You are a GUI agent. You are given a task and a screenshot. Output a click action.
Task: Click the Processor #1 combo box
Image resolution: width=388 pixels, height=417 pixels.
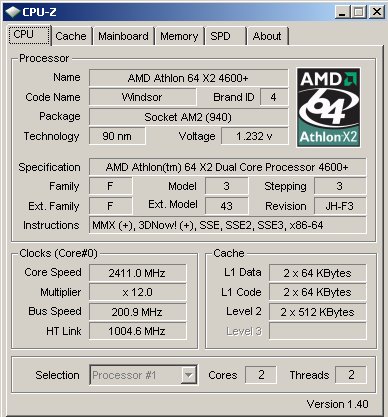143,375
